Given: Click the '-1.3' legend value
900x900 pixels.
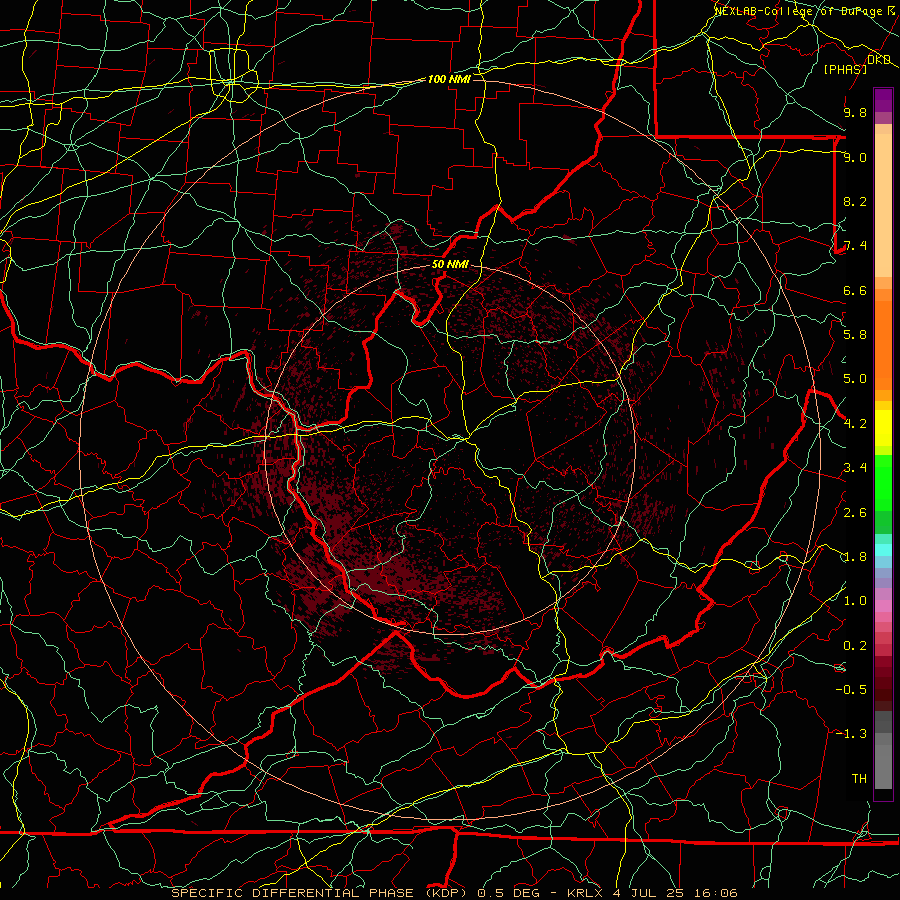Looking at the screenshot, I should (x=851, y=734).
